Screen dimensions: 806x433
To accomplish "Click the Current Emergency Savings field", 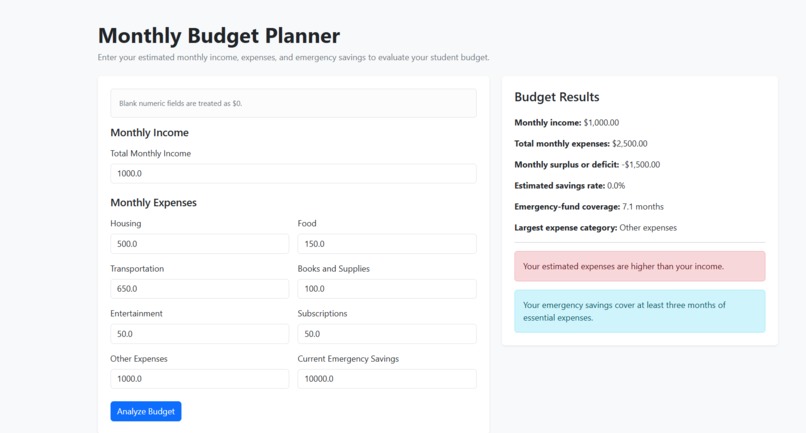I will [387, 379].
